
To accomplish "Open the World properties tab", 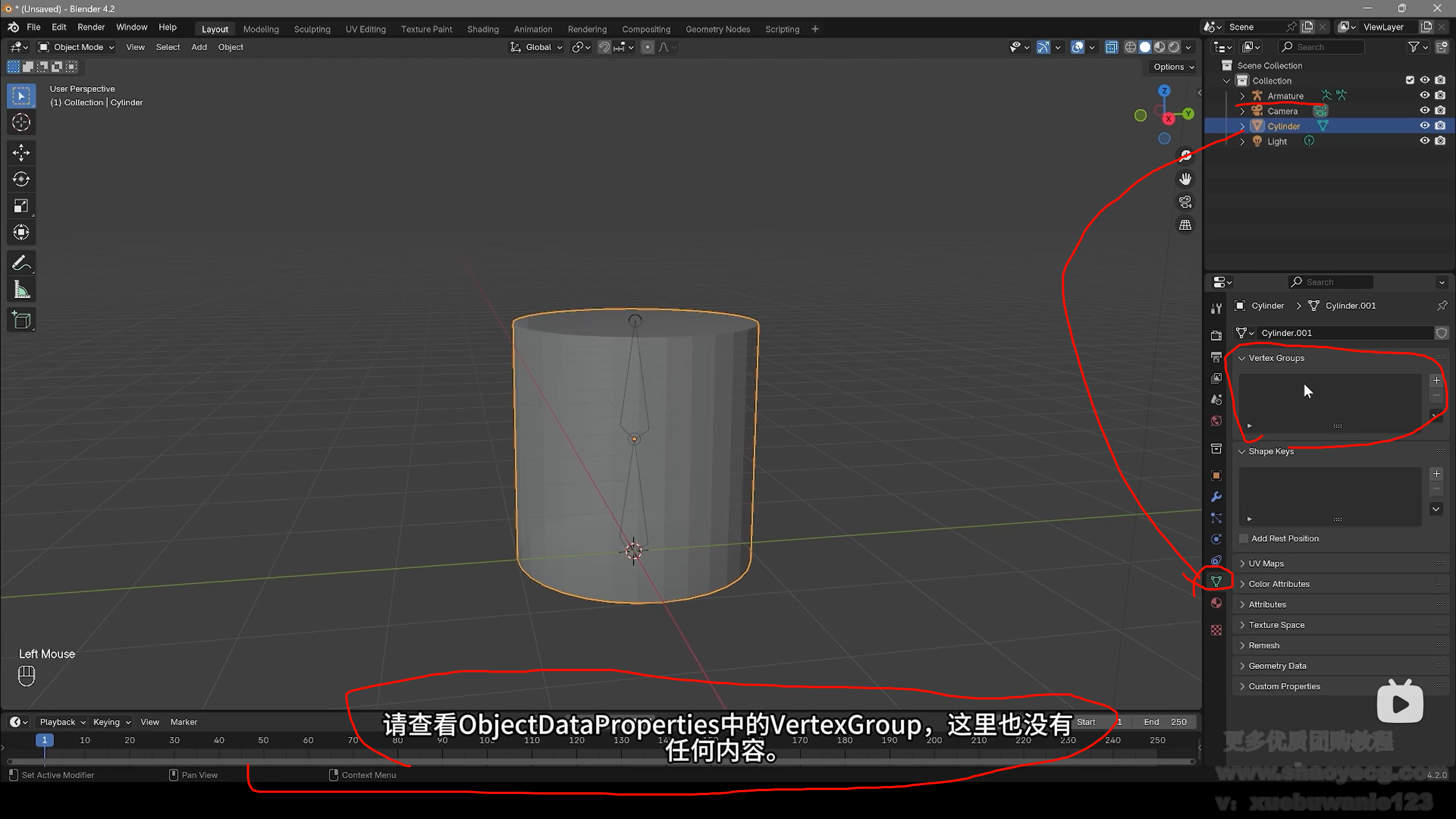I will pyautogui.click(x=1217, y=421).
